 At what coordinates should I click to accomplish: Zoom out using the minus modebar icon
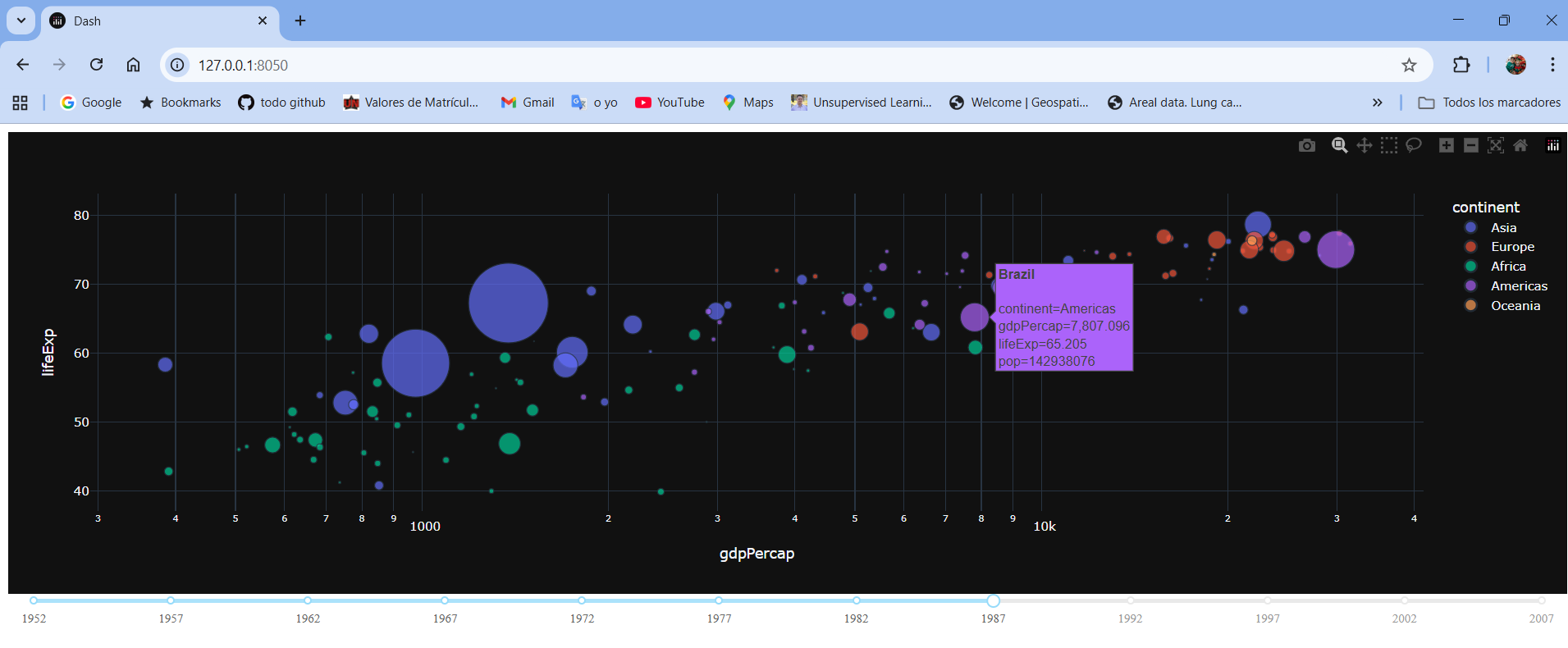point(1471,145)
